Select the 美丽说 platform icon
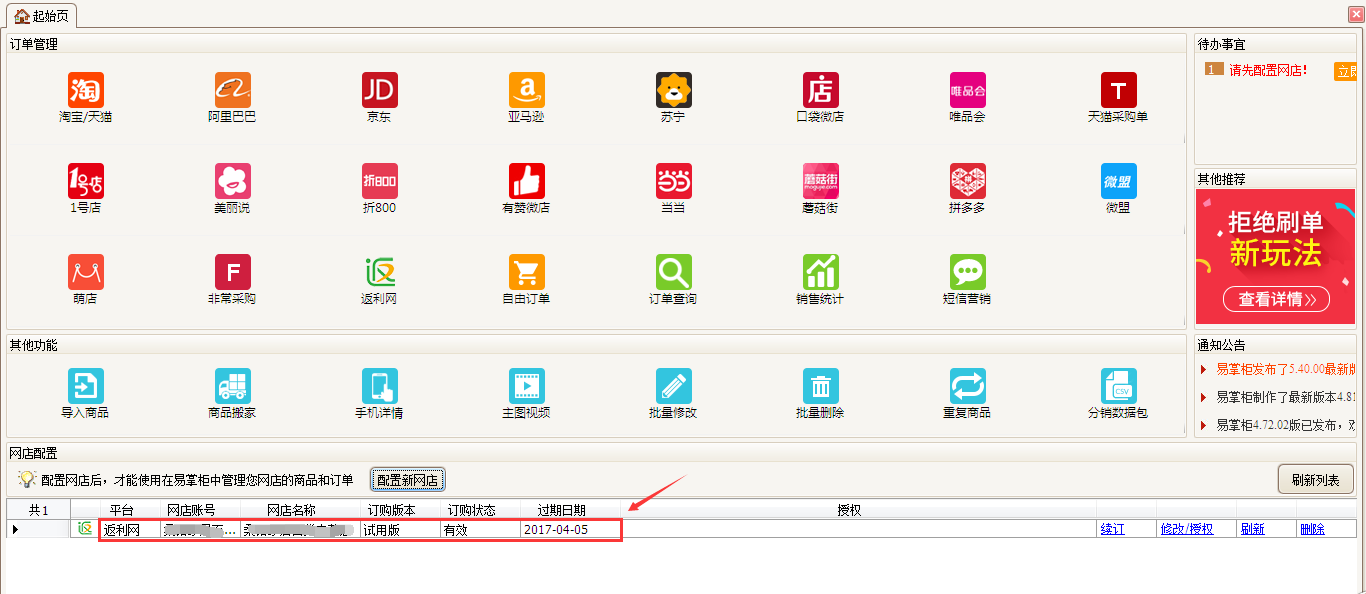This screenshot has width=1366, height=594. point(232,181)
